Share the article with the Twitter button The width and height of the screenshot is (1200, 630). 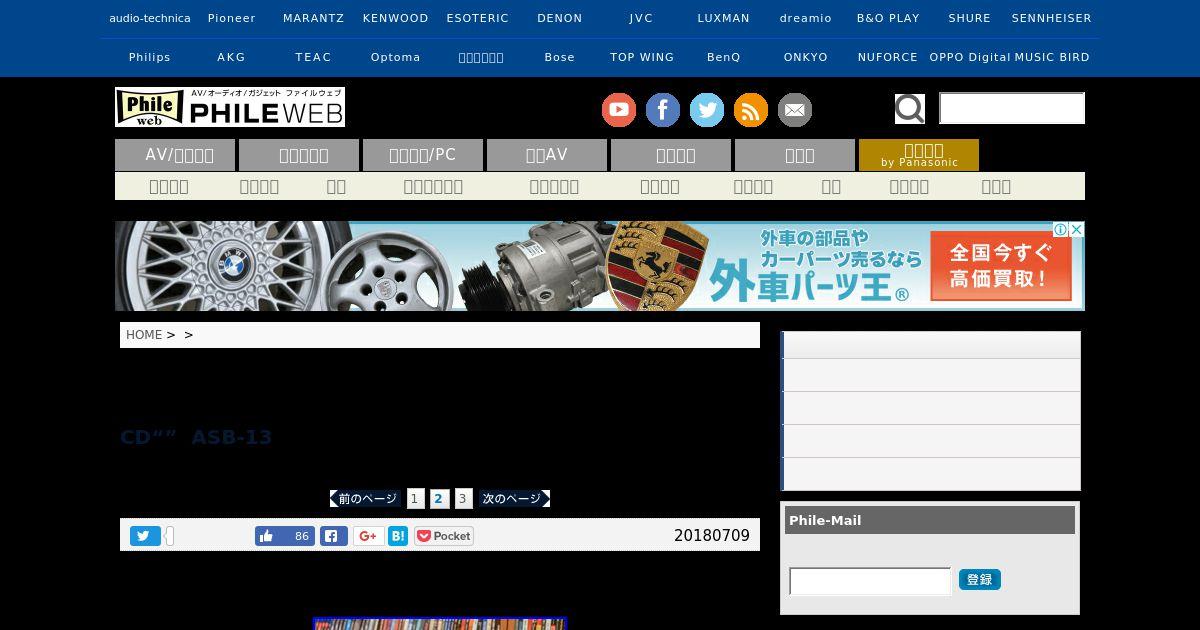[145, 536]
